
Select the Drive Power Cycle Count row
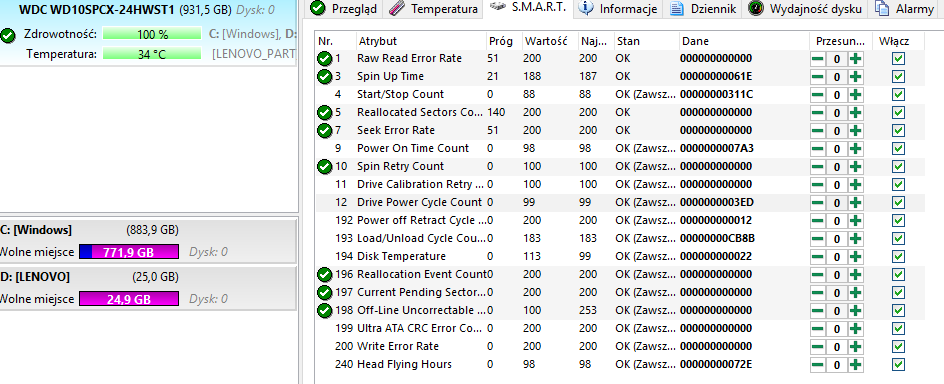coord(620,202)
